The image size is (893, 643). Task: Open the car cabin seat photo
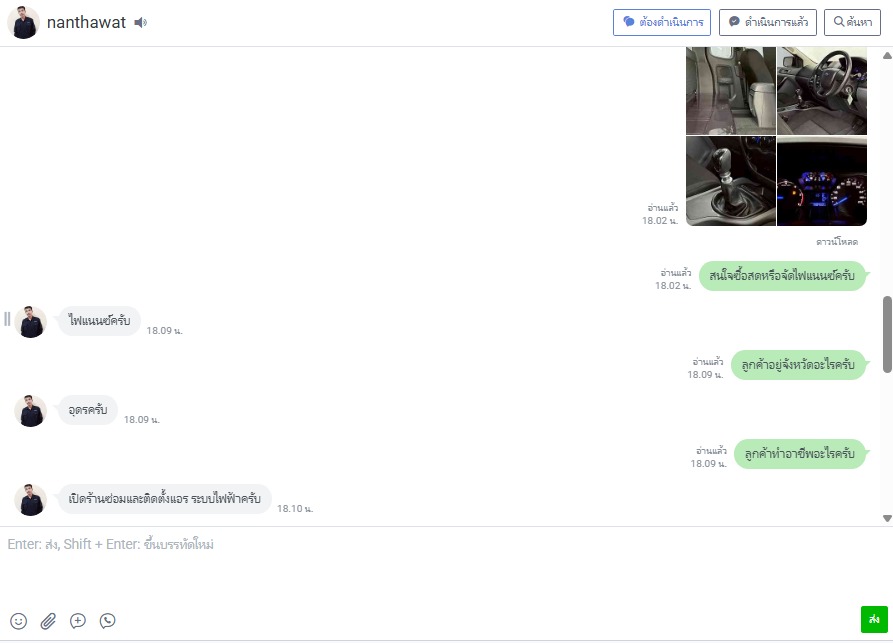(731, 91)
